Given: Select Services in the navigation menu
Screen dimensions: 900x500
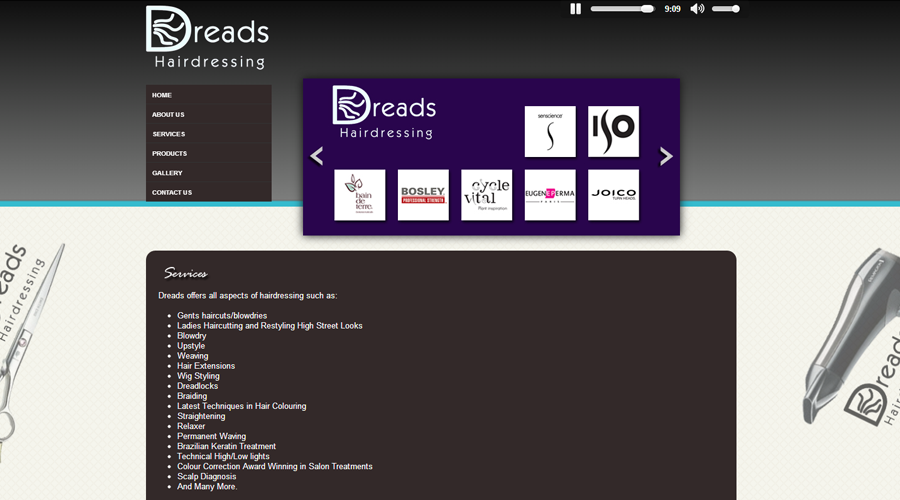Looking at the screenshot, I should tap(208, 134).
